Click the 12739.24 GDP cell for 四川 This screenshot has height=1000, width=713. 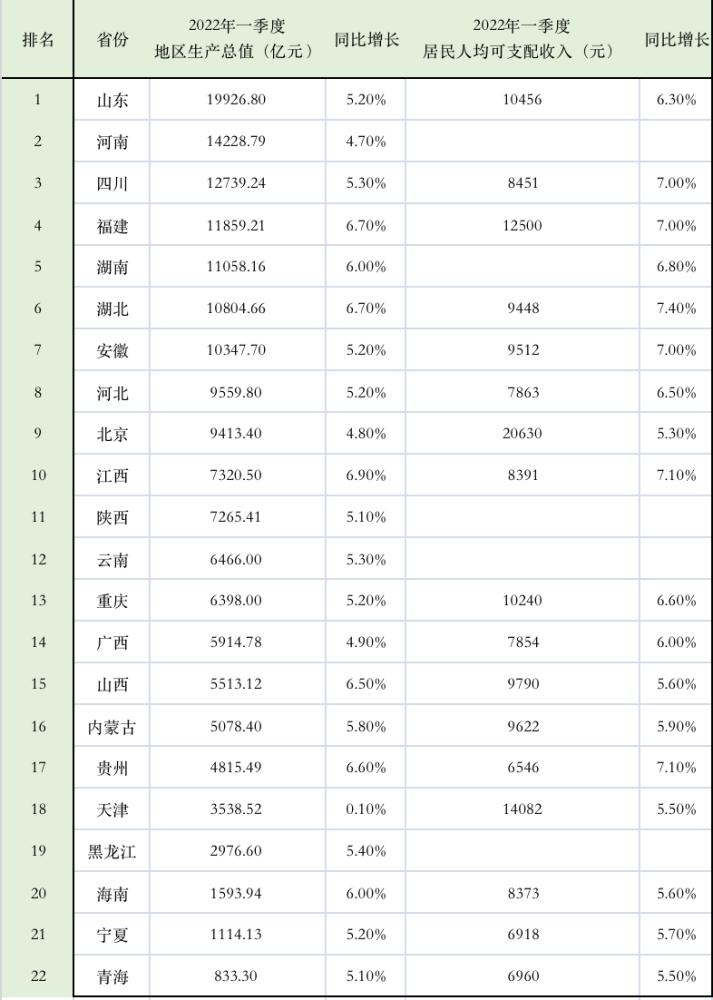pos(237,183)
